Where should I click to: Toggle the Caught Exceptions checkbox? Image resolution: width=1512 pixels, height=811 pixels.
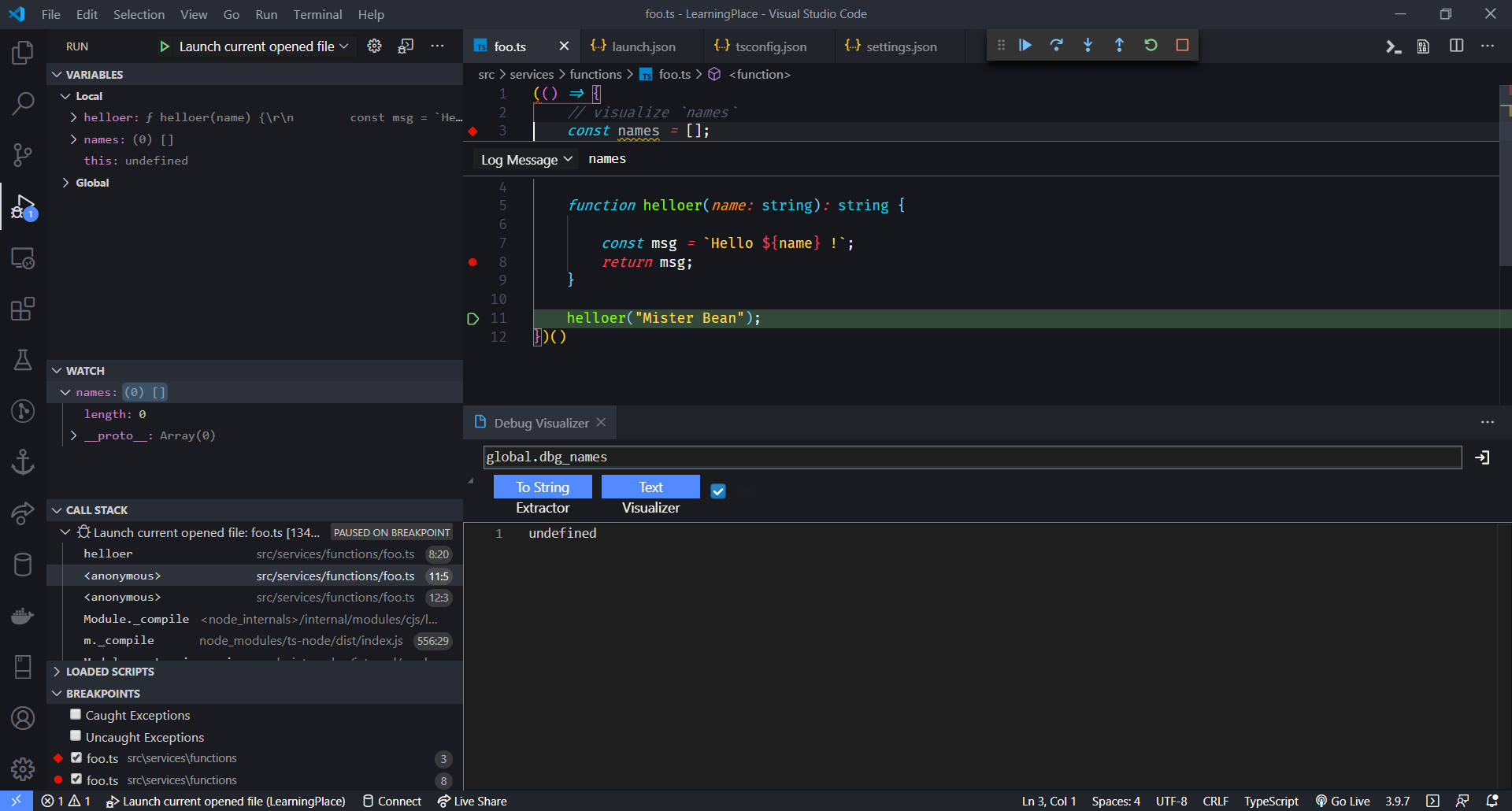tap(76, 715)
